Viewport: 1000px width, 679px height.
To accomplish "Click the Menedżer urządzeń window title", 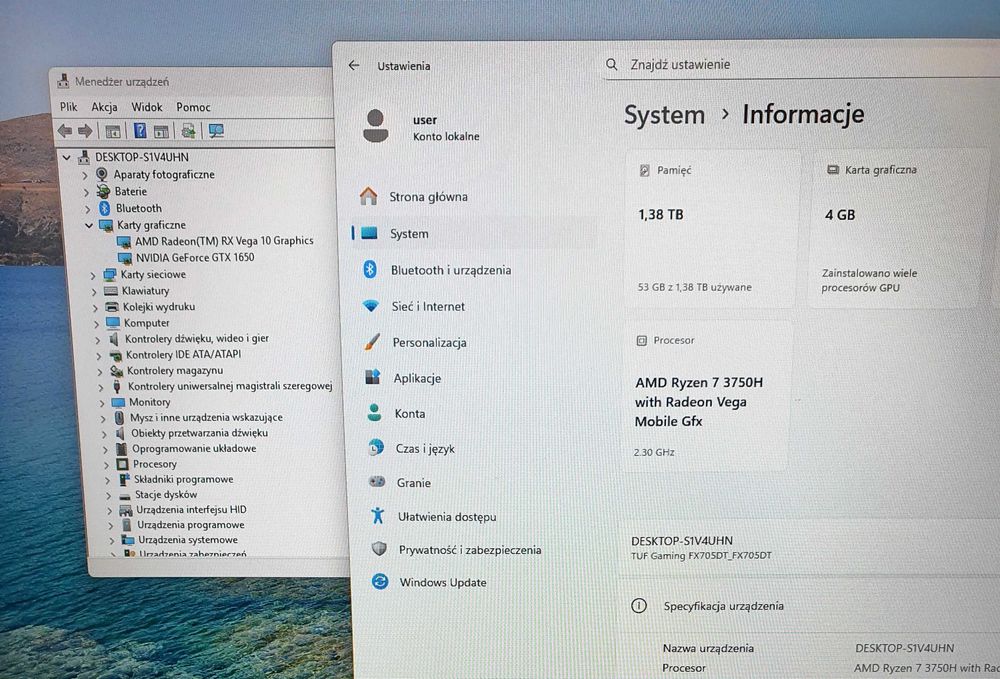I will click(122, 82).
